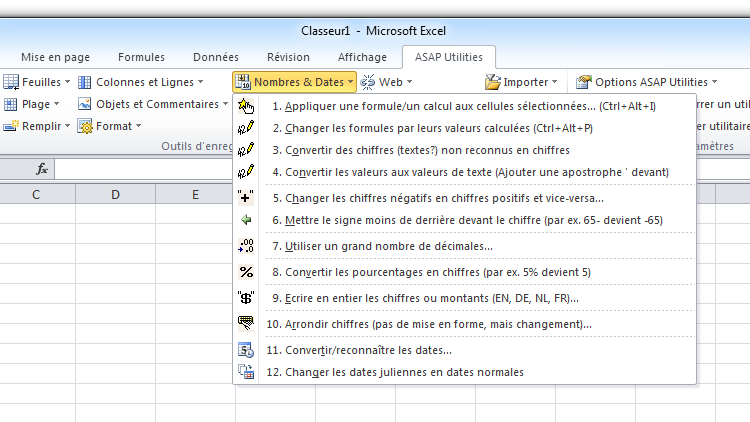This screenshot has width=750, height=422.
Task: Choose Changer les chiffres négatifs en positifs
Action: coord(464,198)
